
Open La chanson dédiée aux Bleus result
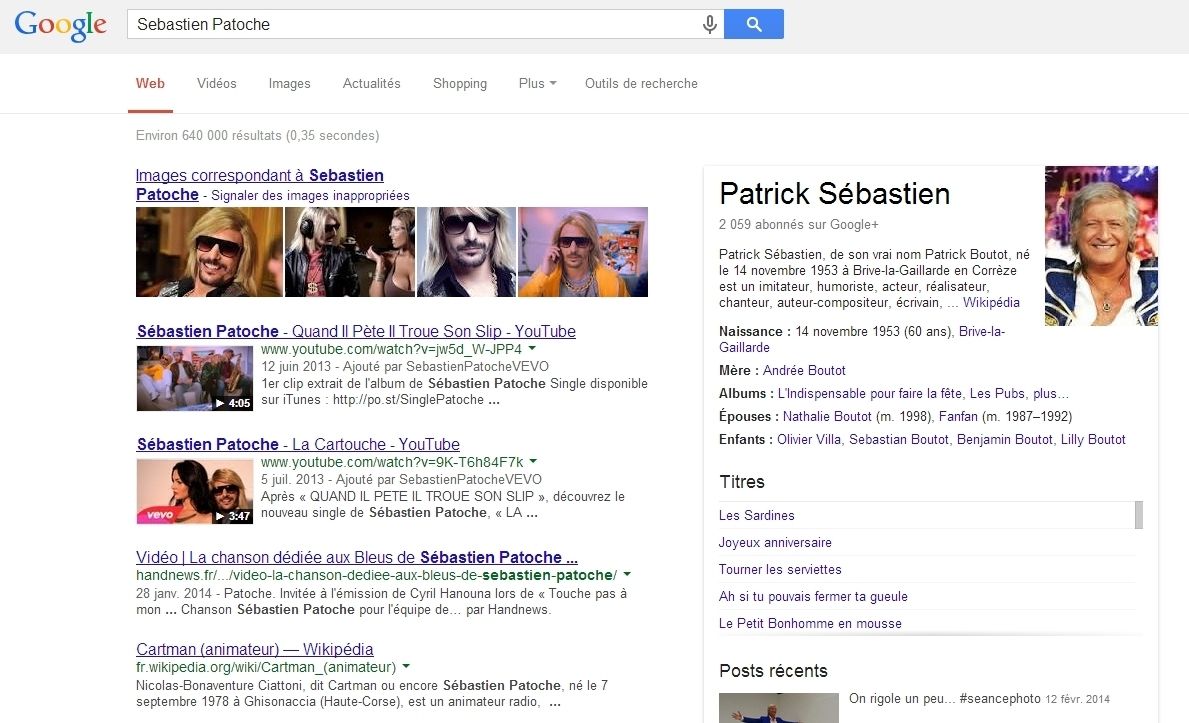click(x=356, y=558)
